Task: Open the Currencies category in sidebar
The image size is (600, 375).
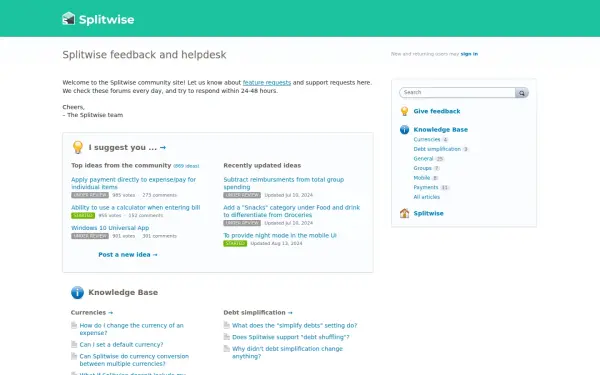Action: (427, 140)
